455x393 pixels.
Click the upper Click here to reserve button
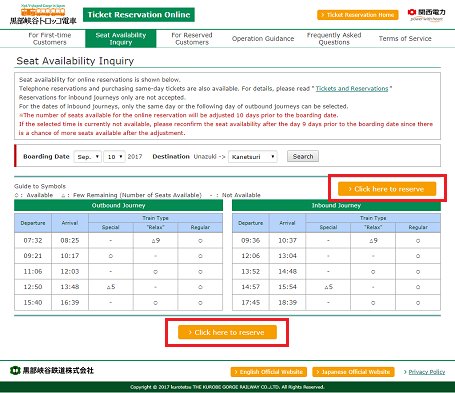click(387, 189)
